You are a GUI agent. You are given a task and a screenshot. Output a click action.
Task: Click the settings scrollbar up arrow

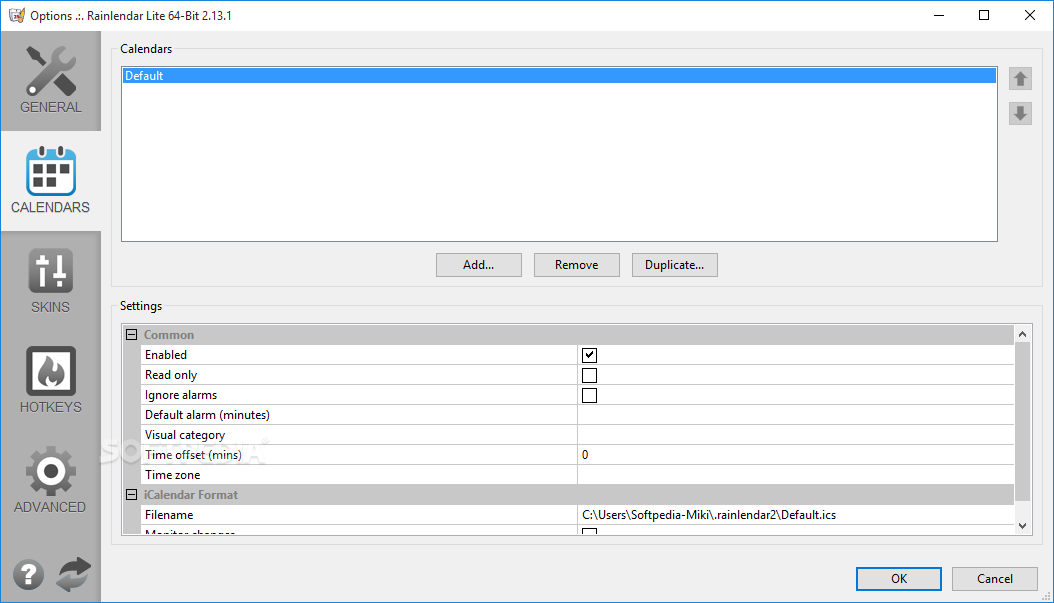coord(1022,333)
